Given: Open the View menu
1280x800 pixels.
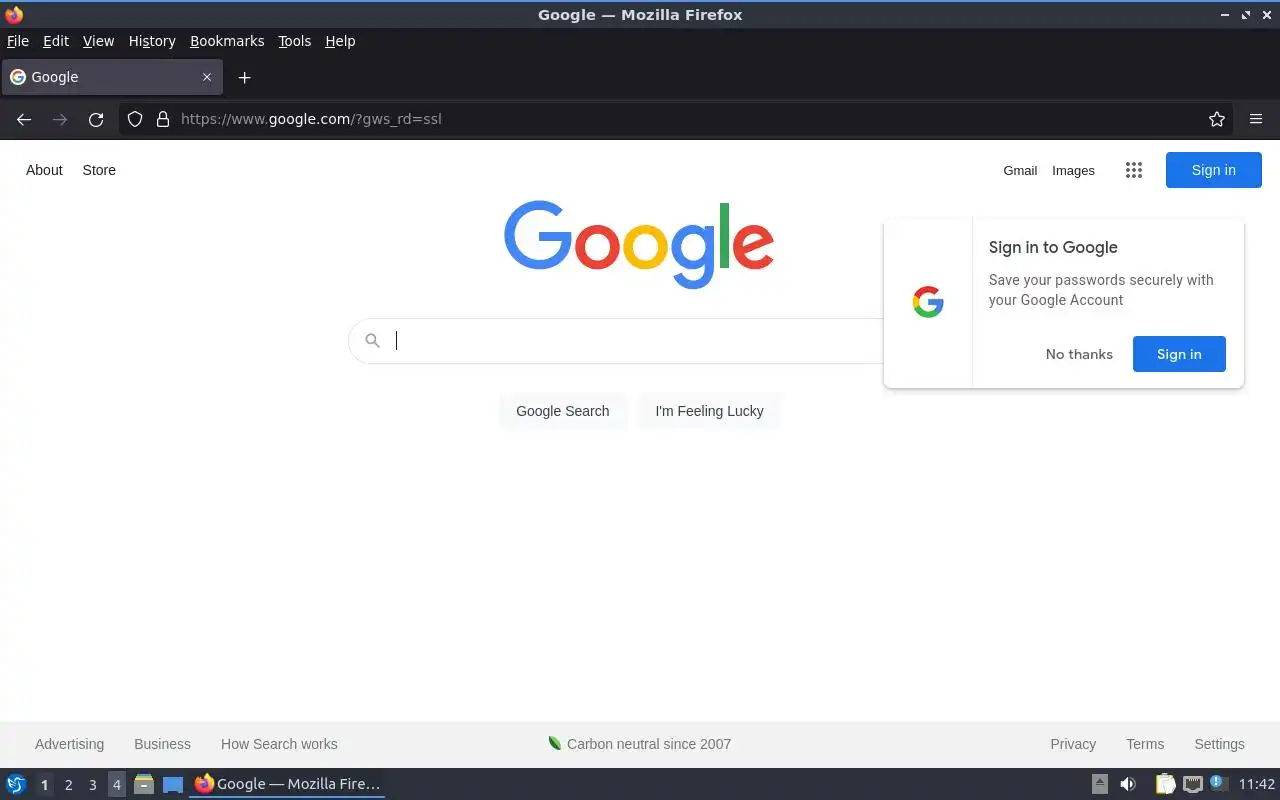Looking at the screenshot, I should point(98,41).
